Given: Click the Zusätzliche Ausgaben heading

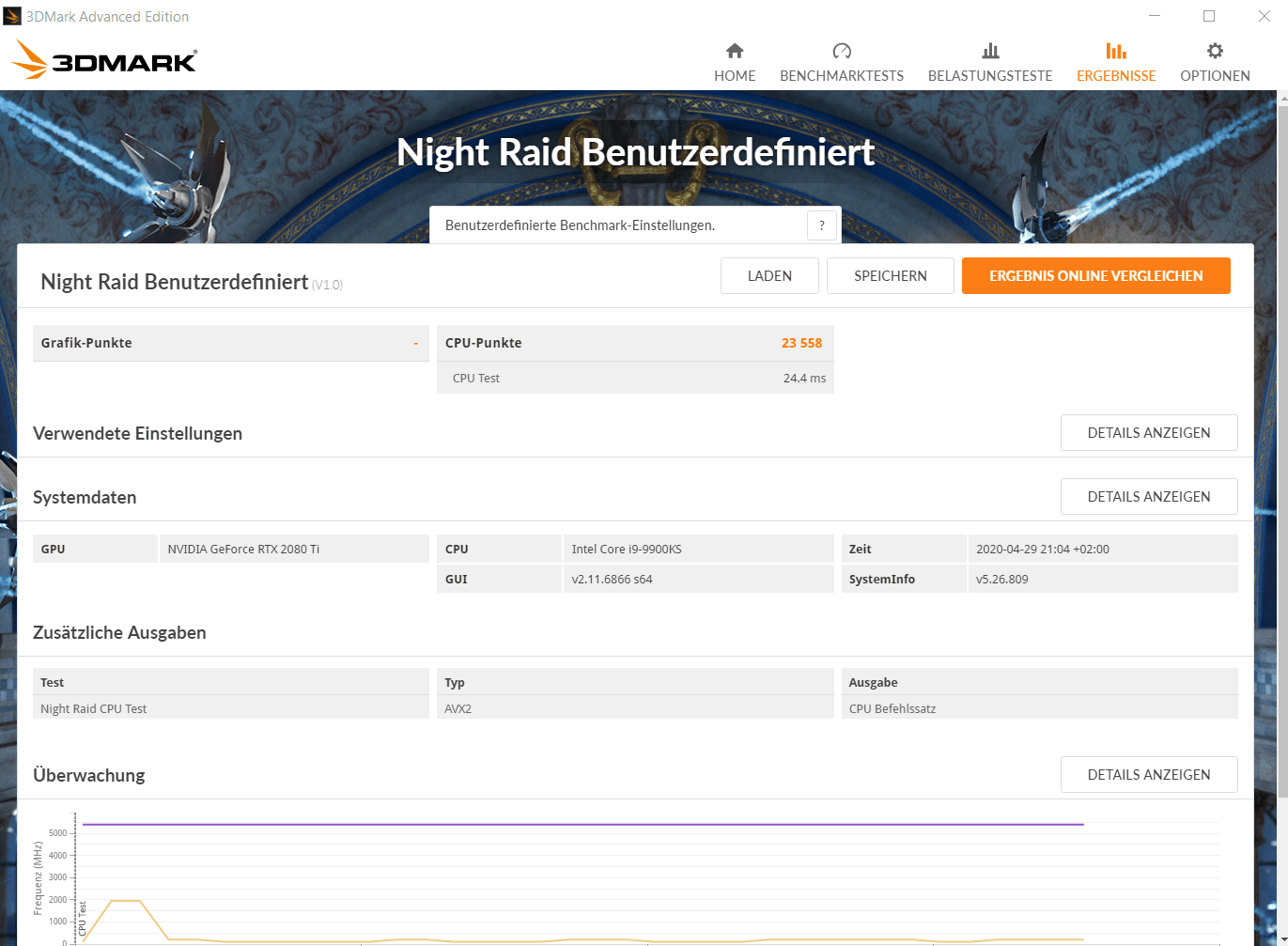Looking at the screenshot, I should [x=119, y=633].
